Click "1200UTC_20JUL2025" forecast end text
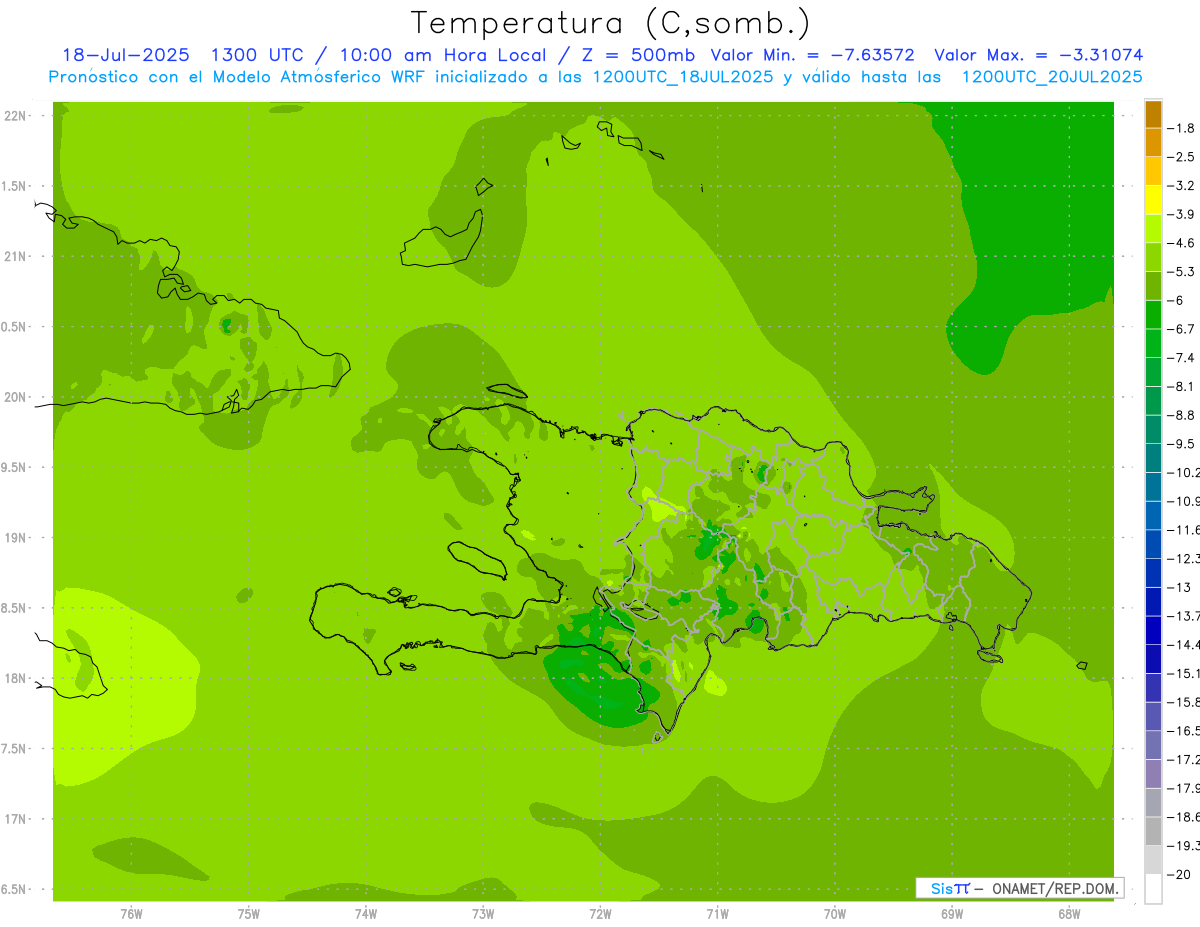Screen dimensions: 1200x927 tap(1051, 77)
